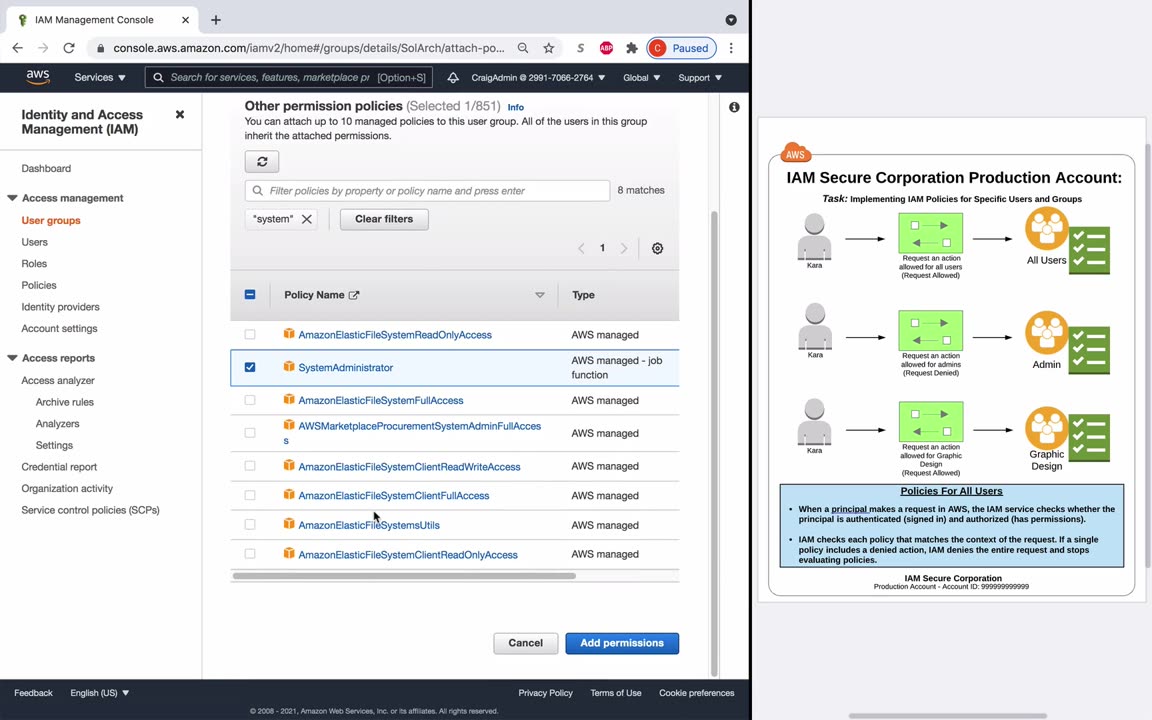Go to the previous page of policies
This screenshot has width=1152, height=720.
coord(581,248)
